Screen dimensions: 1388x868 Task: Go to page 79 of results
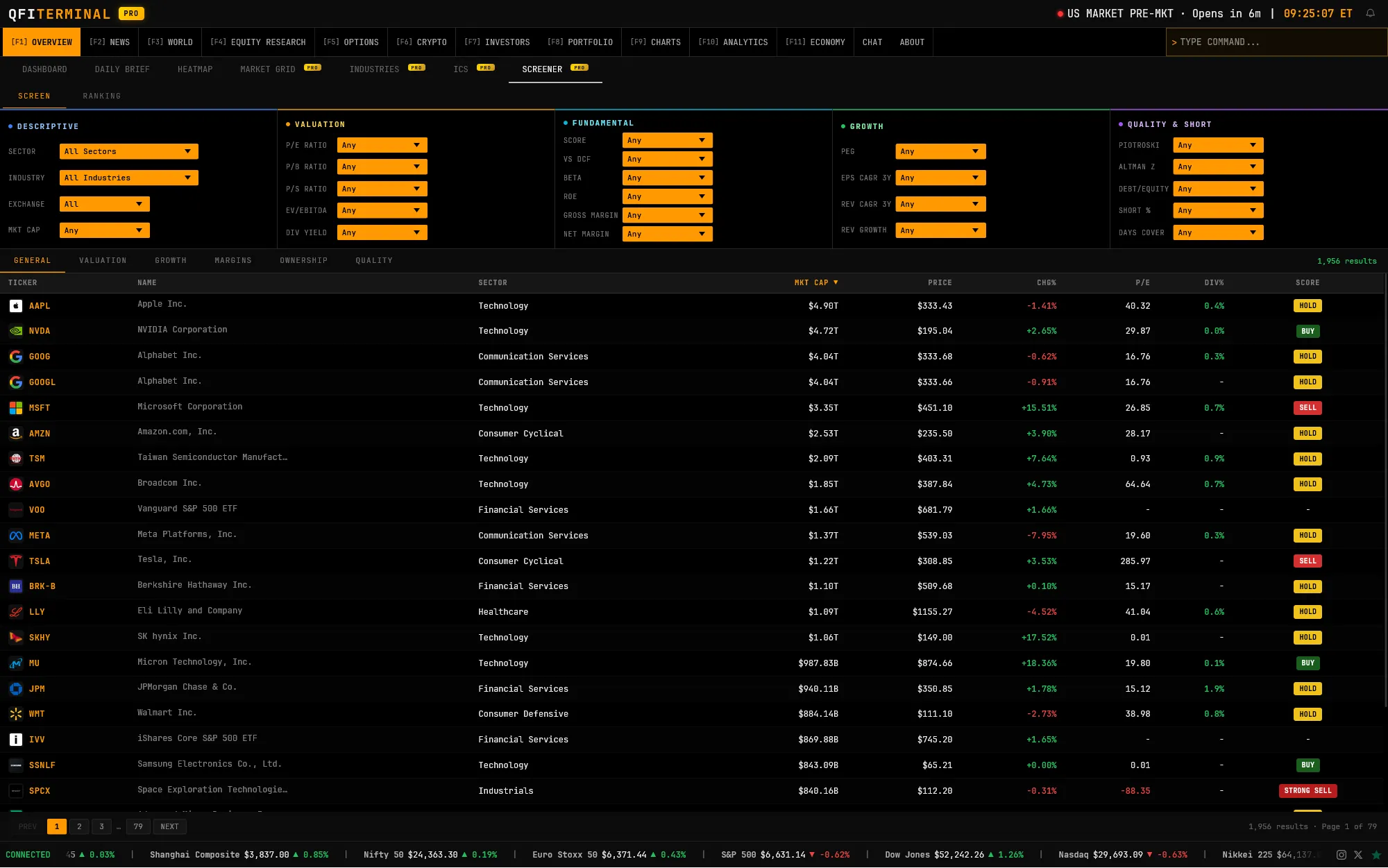click(x=138, y=826)
